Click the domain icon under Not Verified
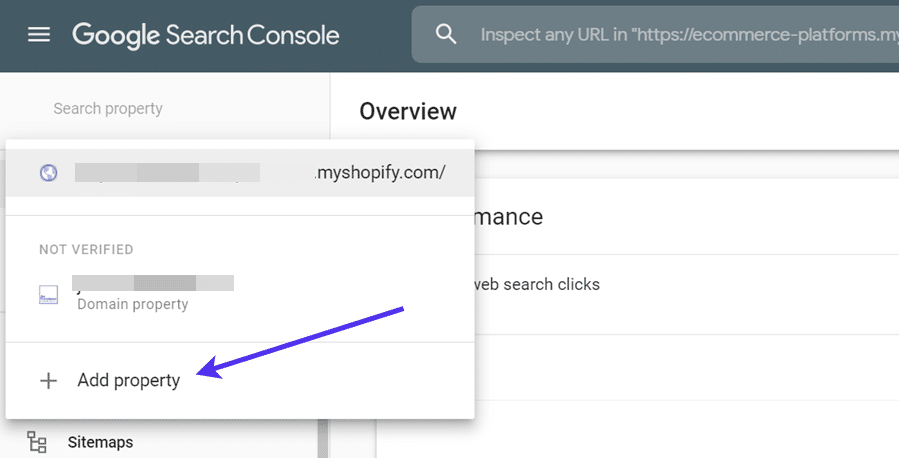Screen dimensions: 900x458 point(48,294)
